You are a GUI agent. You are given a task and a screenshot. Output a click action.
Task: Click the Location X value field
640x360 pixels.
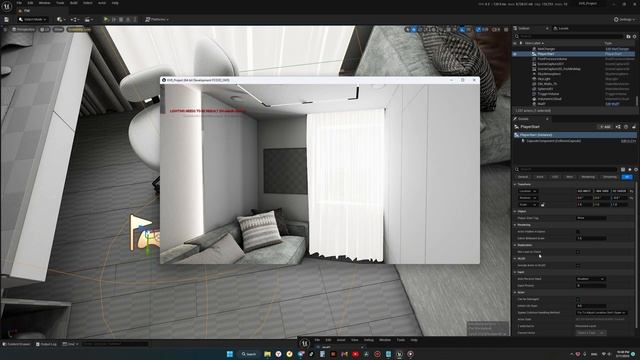point(584,191)
